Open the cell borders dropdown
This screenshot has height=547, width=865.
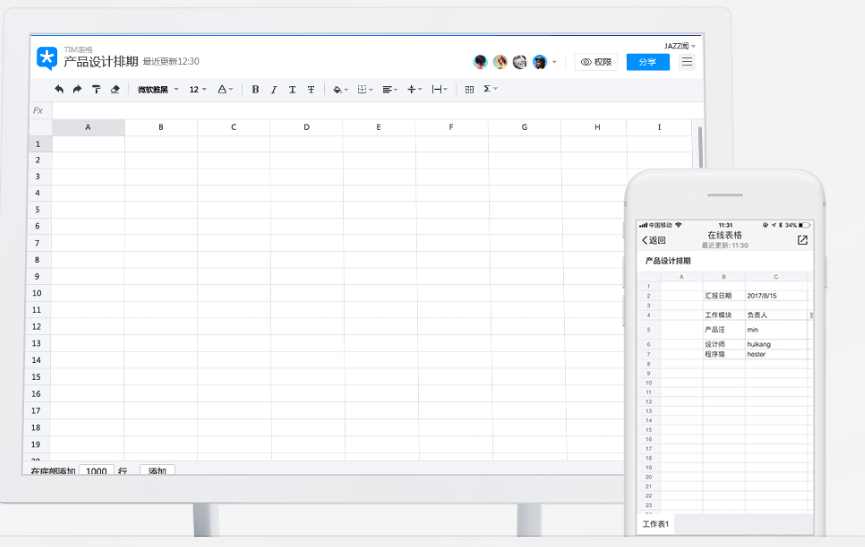tap(365, 89)
